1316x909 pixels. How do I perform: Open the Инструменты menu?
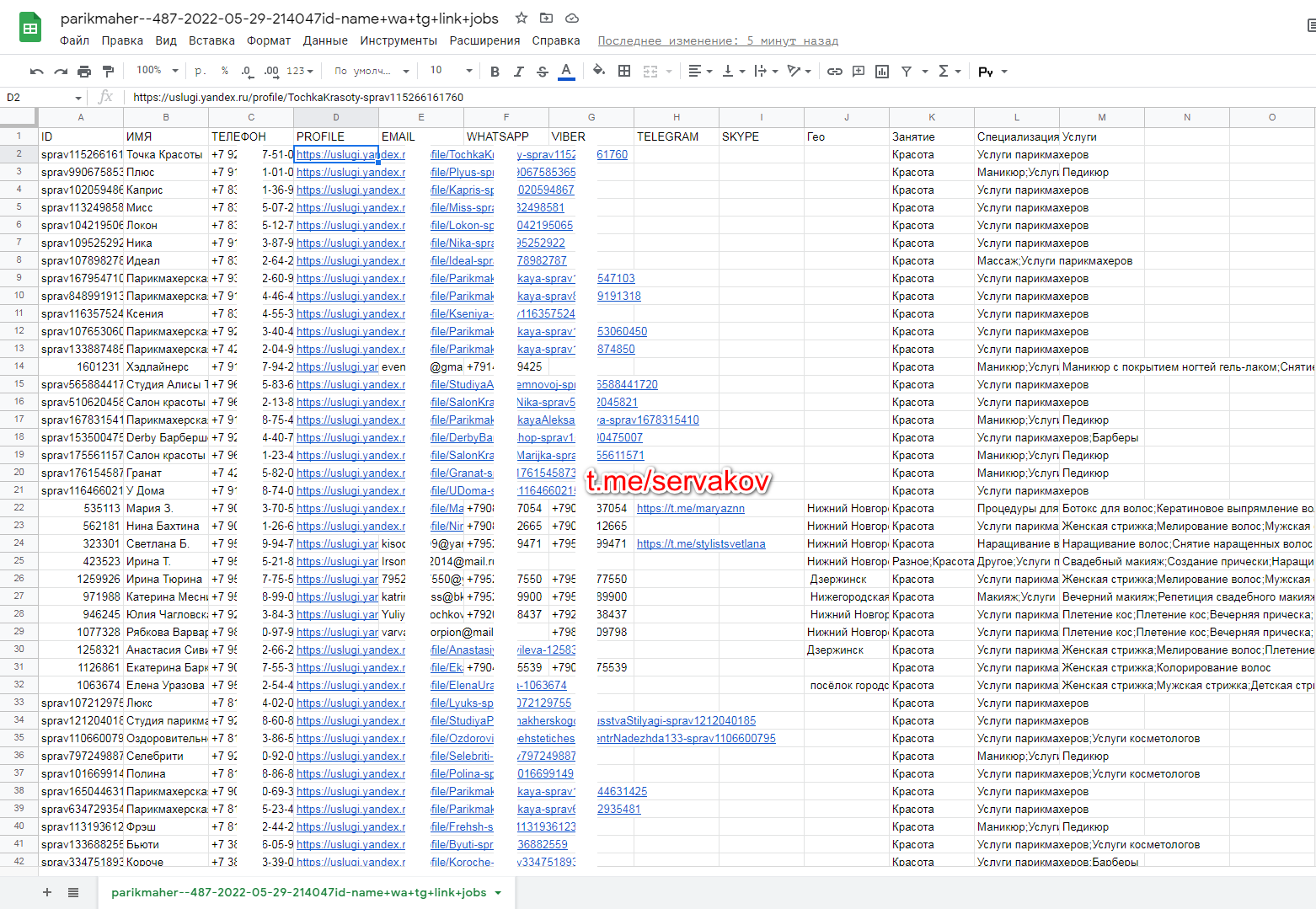(399, 40)
